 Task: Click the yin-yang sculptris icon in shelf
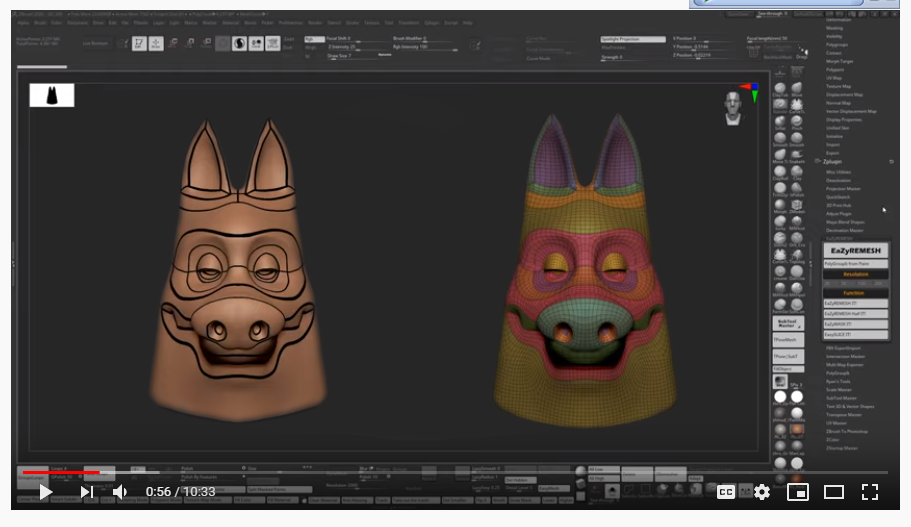pos(239,44)
